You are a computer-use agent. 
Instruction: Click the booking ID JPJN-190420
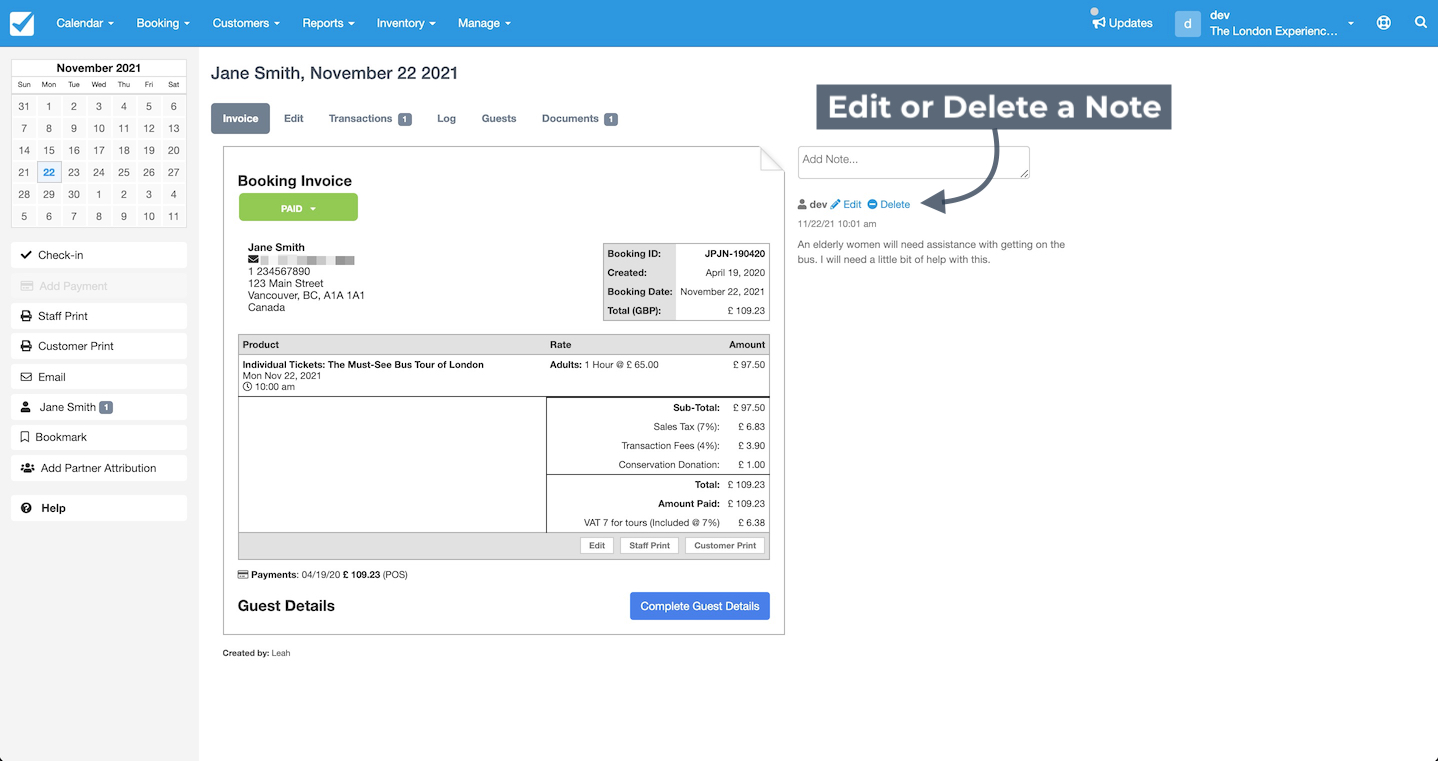click(x=735, y=254)
